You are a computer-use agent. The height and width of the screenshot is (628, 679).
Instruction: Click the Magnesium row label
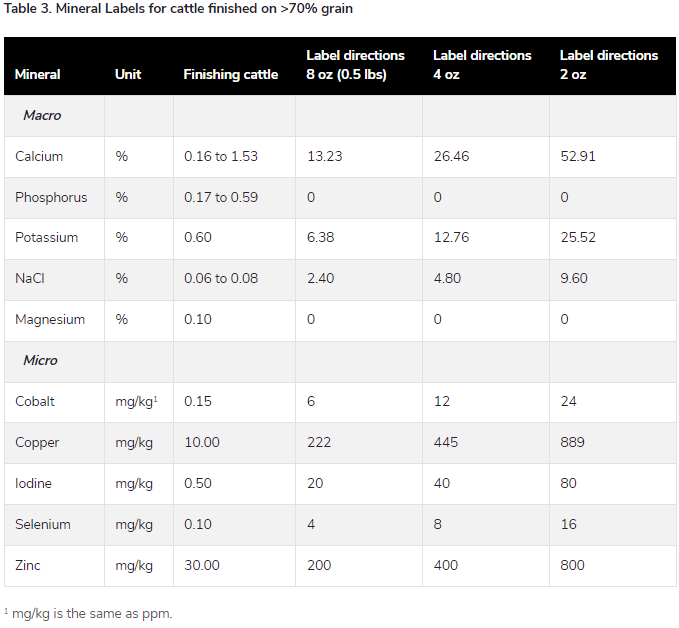[x=50, y=320]
